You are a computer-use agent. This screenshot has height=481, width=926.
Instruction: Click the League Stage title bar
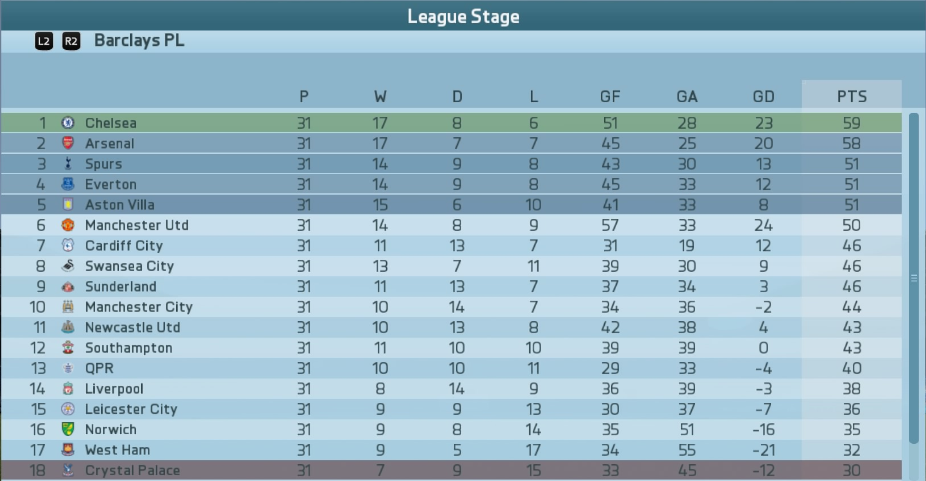[x=463, y=16]
